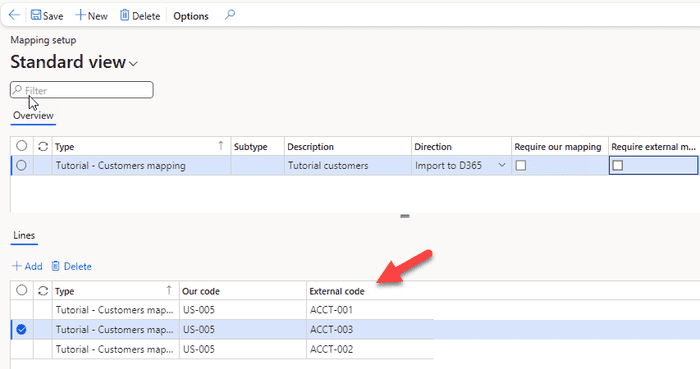Deselect the ACCT-003 row checkmark
Image resolution: width=700 pixels, height=369 pixels.
point(21,330)
